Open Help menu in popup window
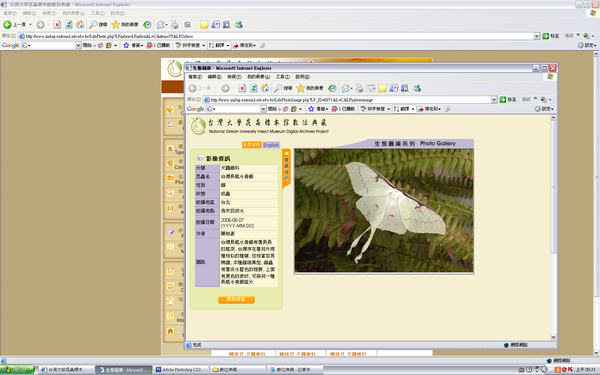Image resolution: width=600 pixels, height=375 pixels. pos(302,77)
